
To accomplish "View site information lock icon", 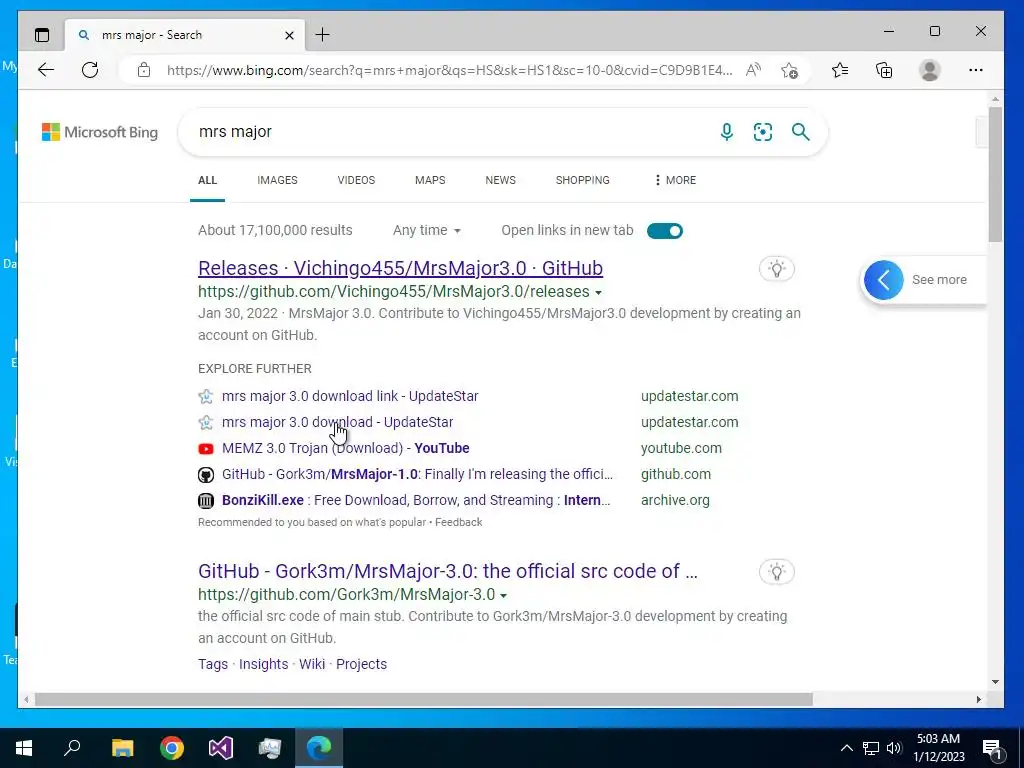I will (144, 70).
